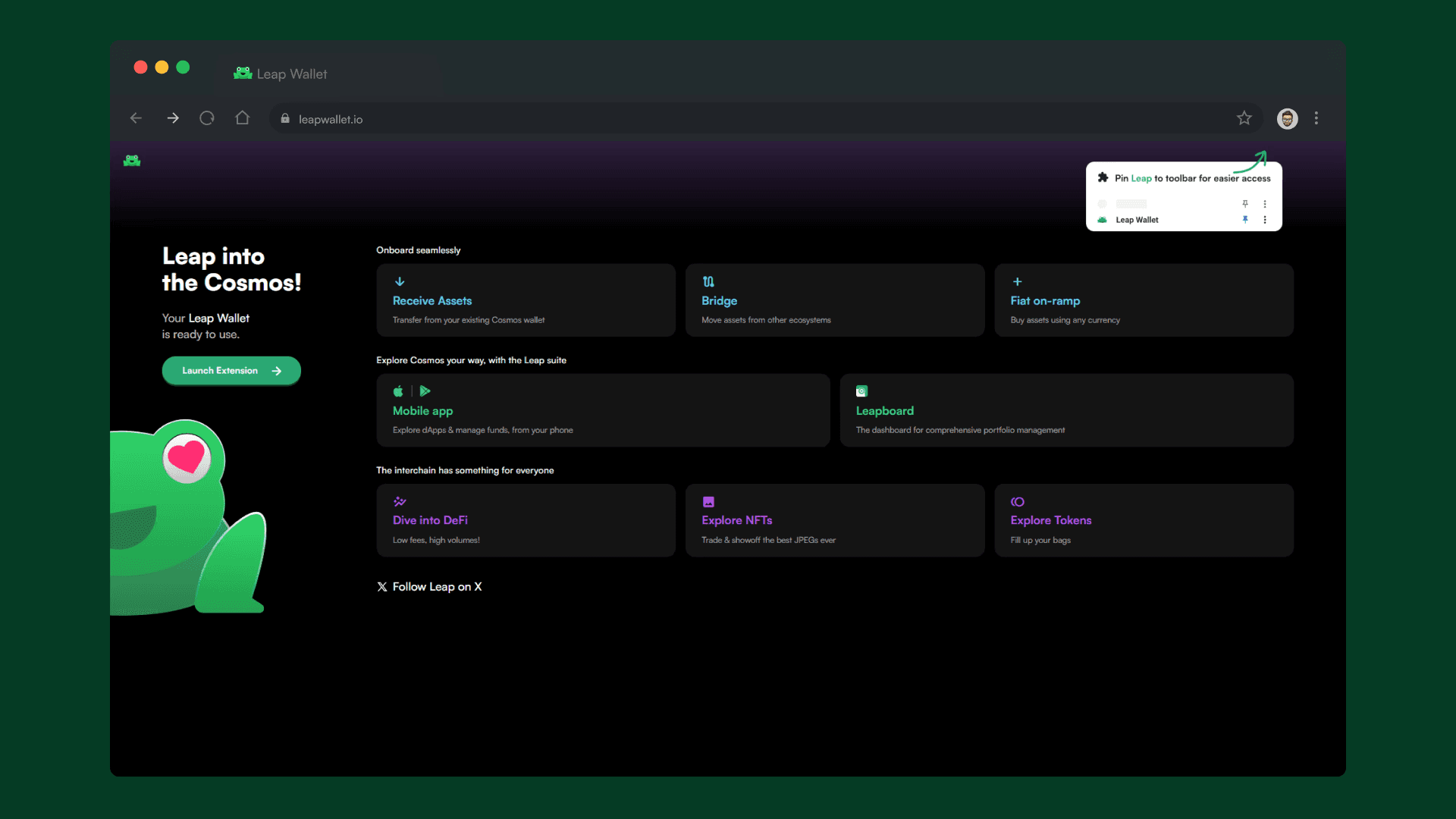
Task: Click the Google Play icon on the Mobile app card
Action: [x=425, y=391]
